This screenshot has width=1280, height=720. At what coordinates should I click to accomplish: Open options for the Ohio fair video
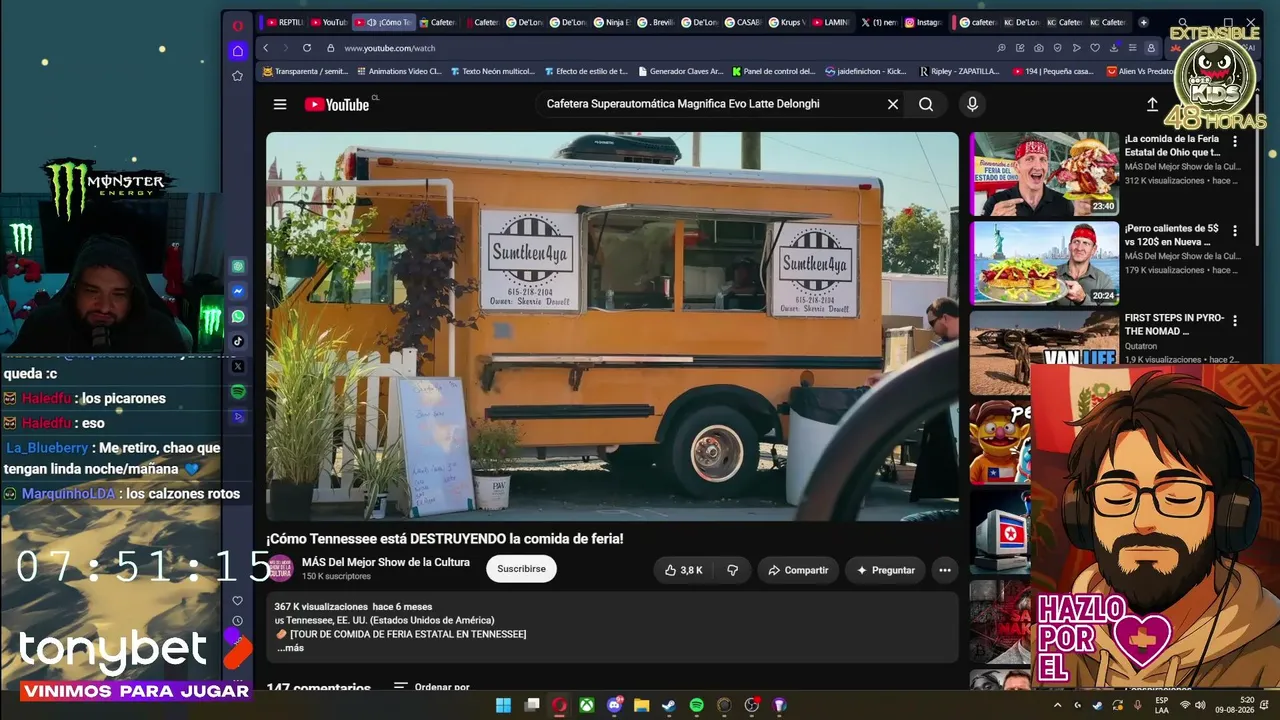[1235, 142]
